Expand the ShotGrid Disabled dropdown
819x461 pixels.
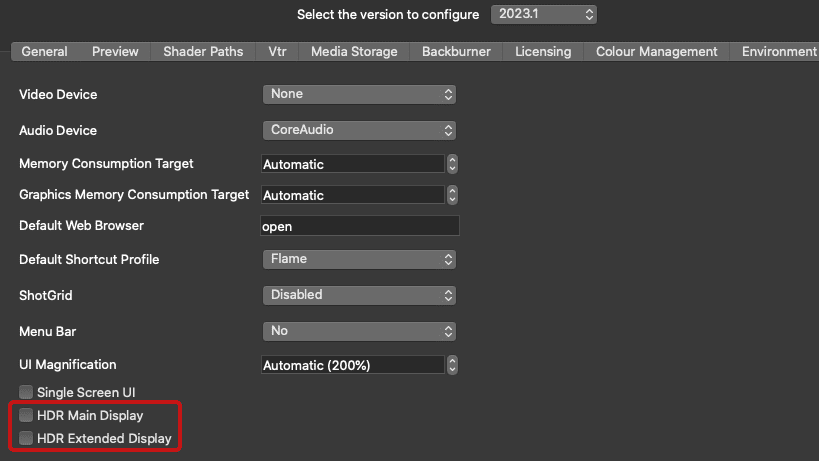click(359, 295)
